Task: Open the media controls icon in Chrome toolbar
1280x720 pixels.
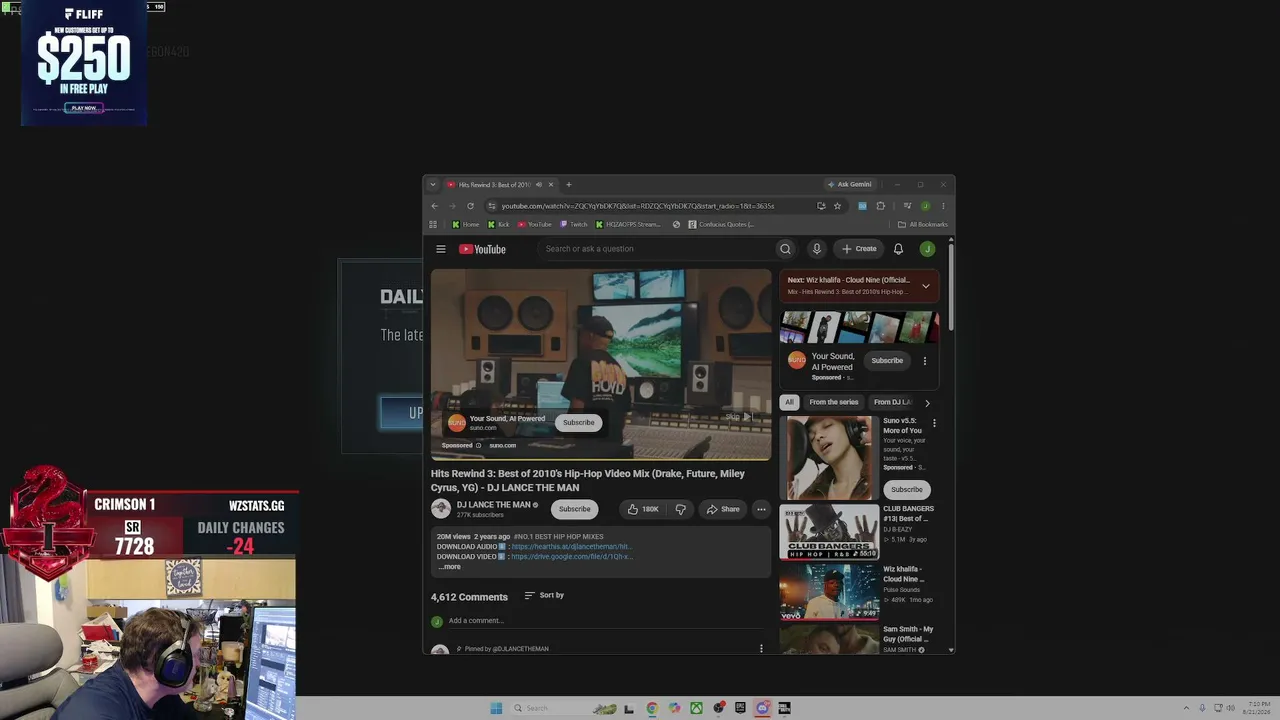Action: point(907,206)
